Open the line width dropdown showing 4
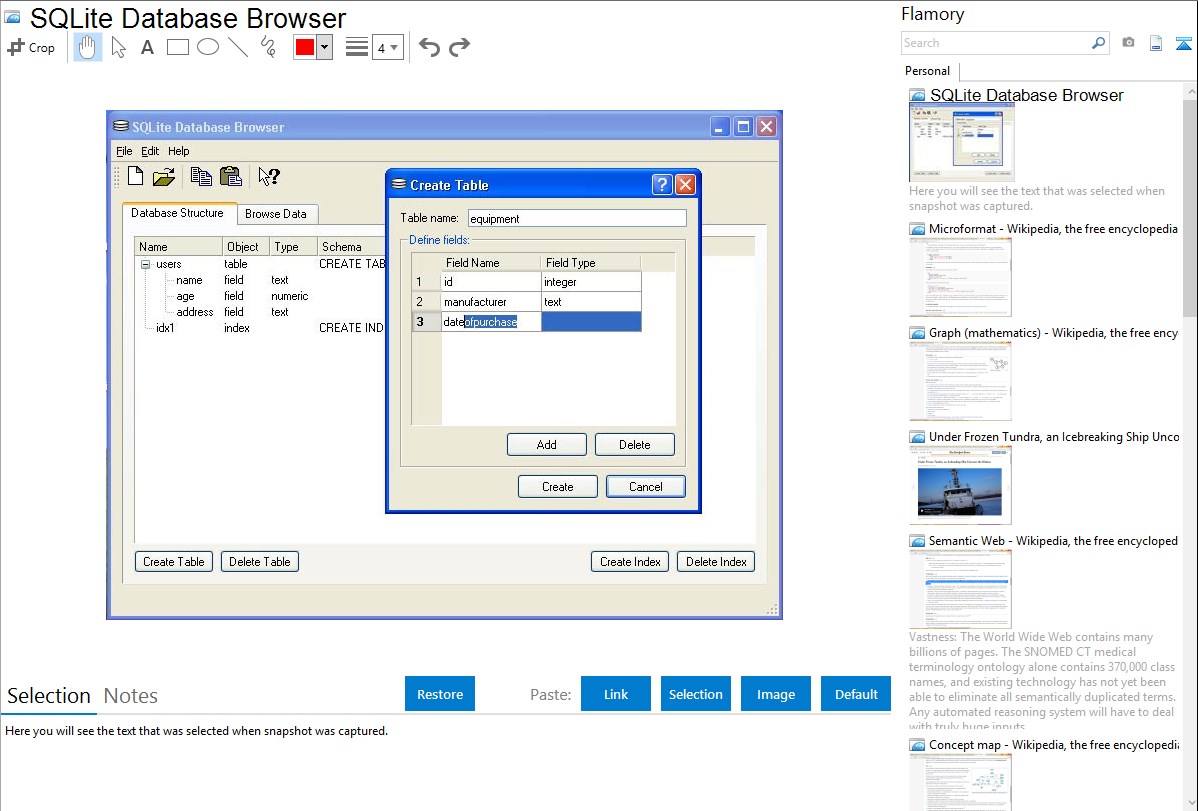This screenshot has width=1198, height=811. point(387,47)
